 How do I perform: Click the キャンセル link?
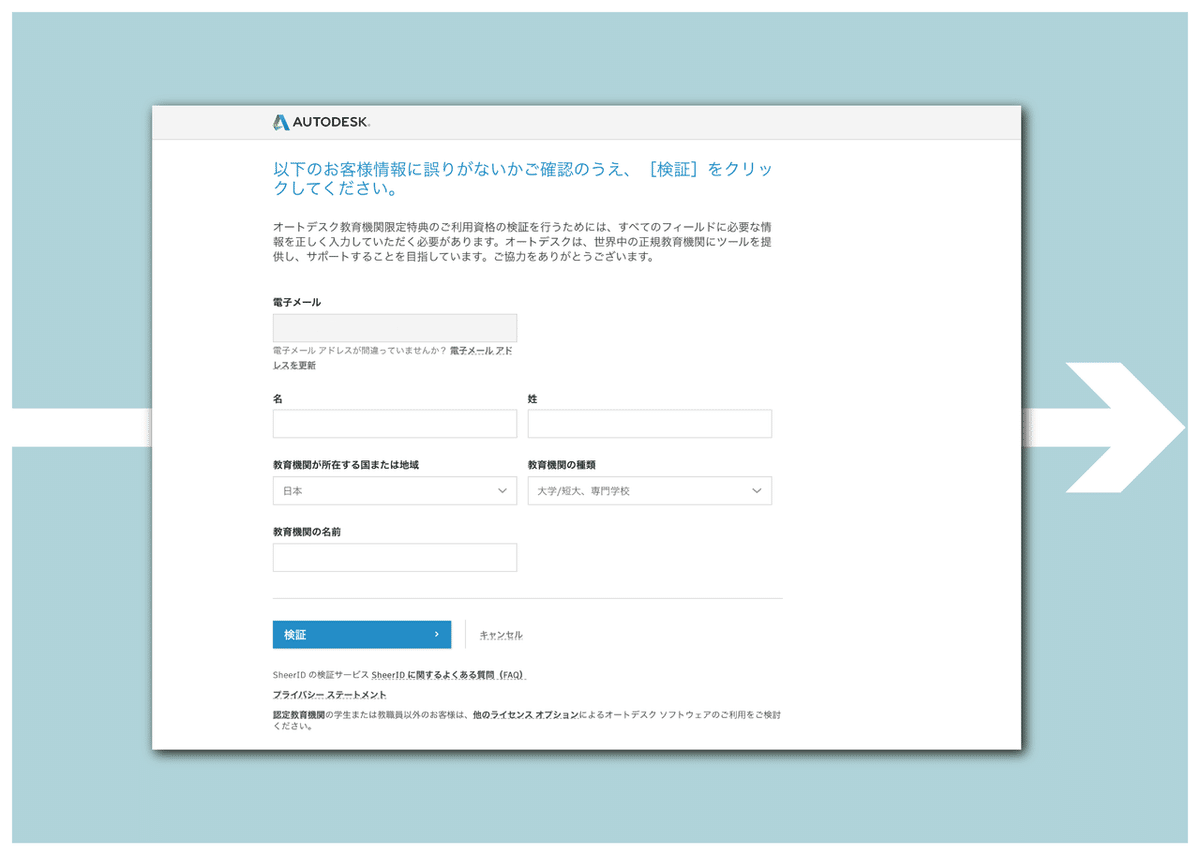[x=501, y=635]
